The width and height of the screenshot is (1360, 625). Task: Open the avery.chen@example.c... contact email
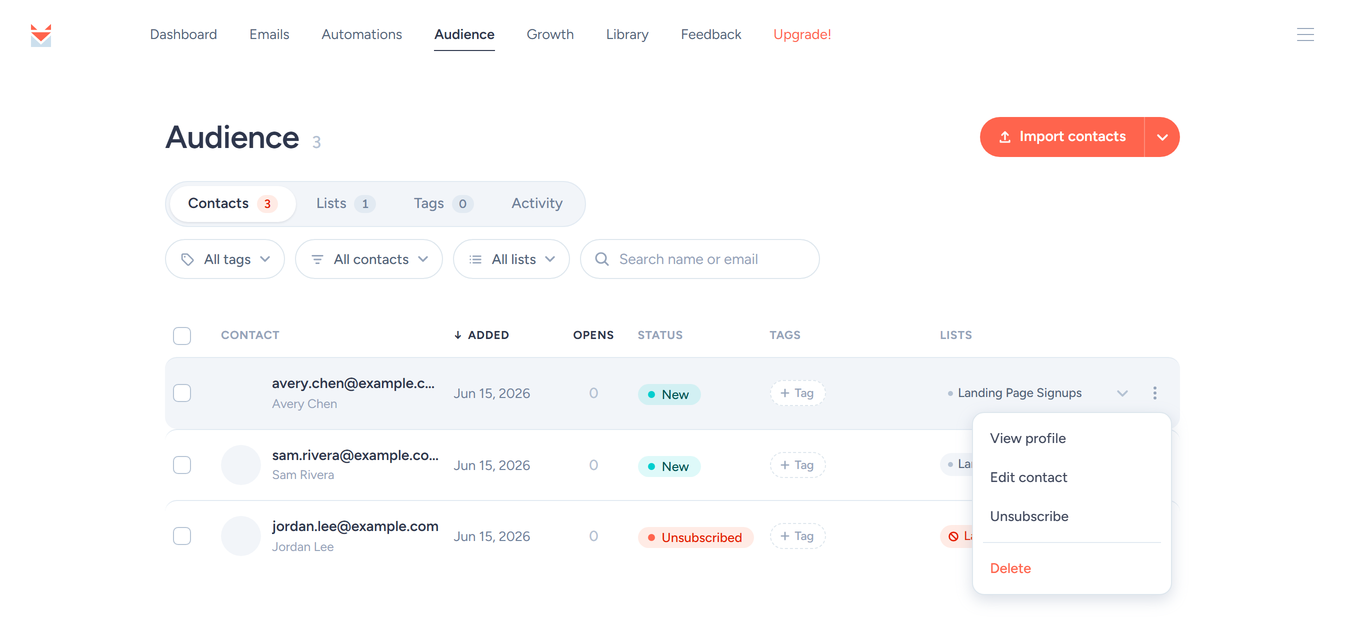(353, 383)
